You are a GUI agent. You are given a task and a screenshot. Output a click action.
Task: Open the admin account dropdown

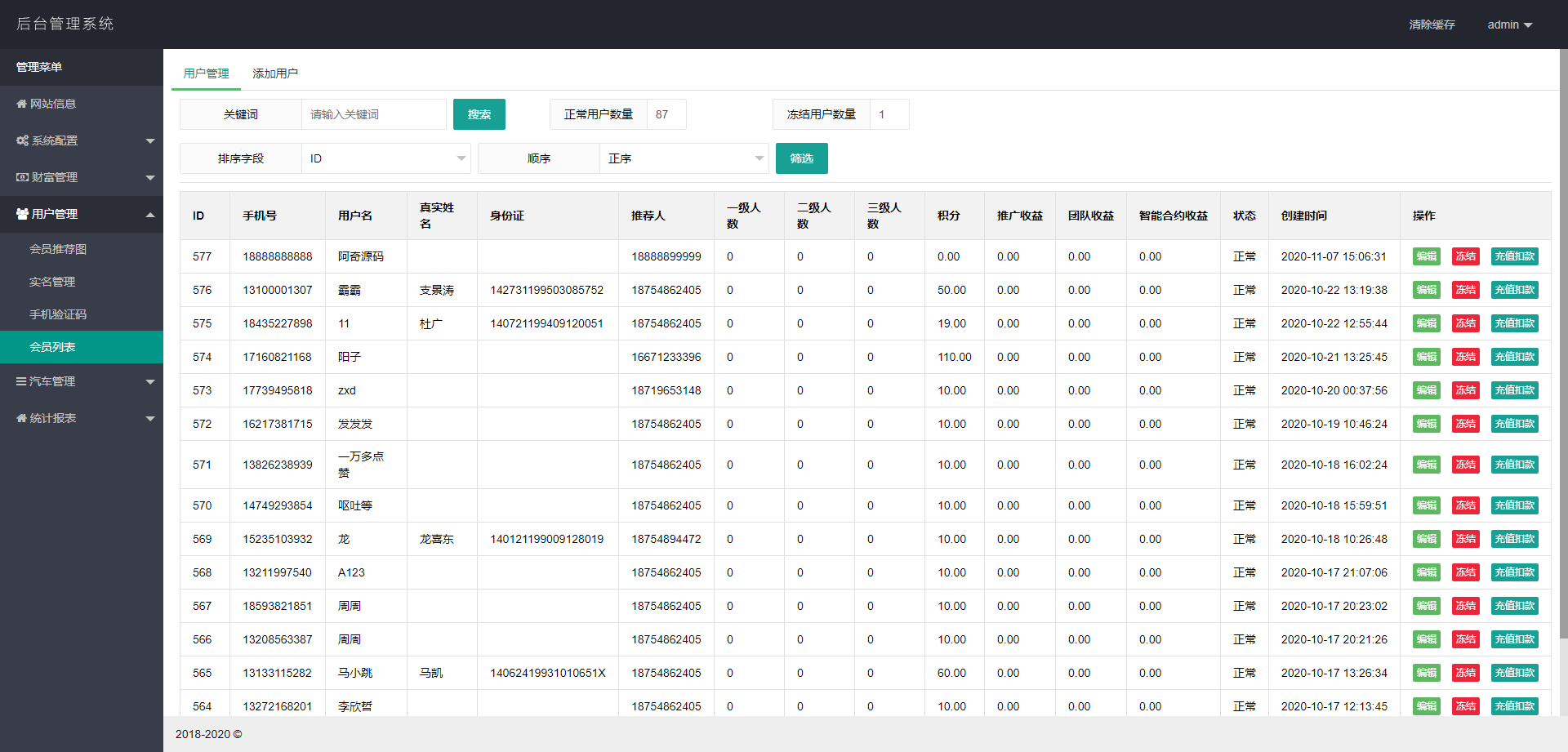coord(1509,24)
